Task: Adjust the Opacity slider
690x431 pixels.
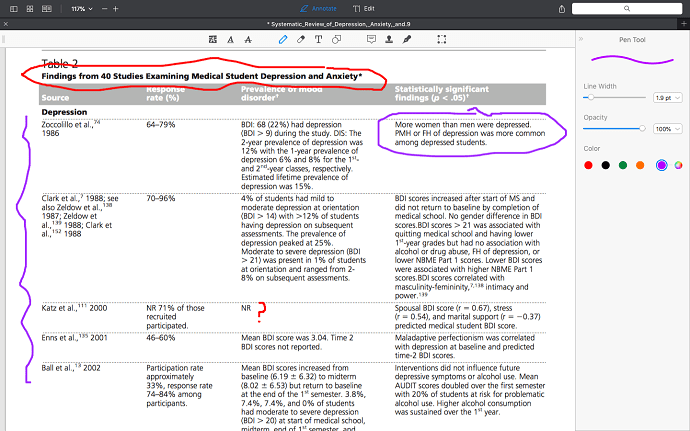Action: [614, 129]
